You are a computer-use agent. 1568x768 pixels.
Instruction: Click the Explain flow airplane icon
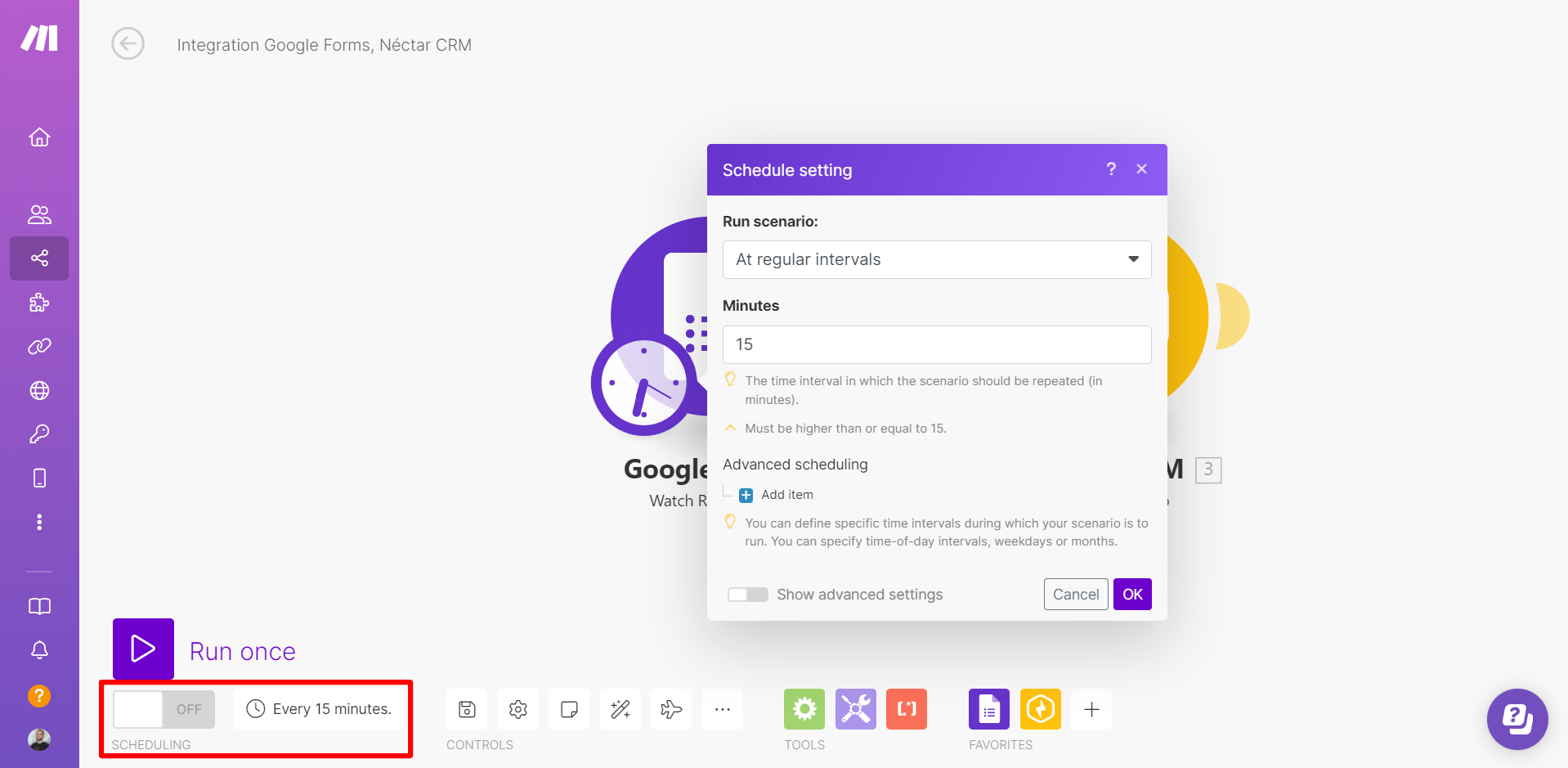click(x=671, y=709)
